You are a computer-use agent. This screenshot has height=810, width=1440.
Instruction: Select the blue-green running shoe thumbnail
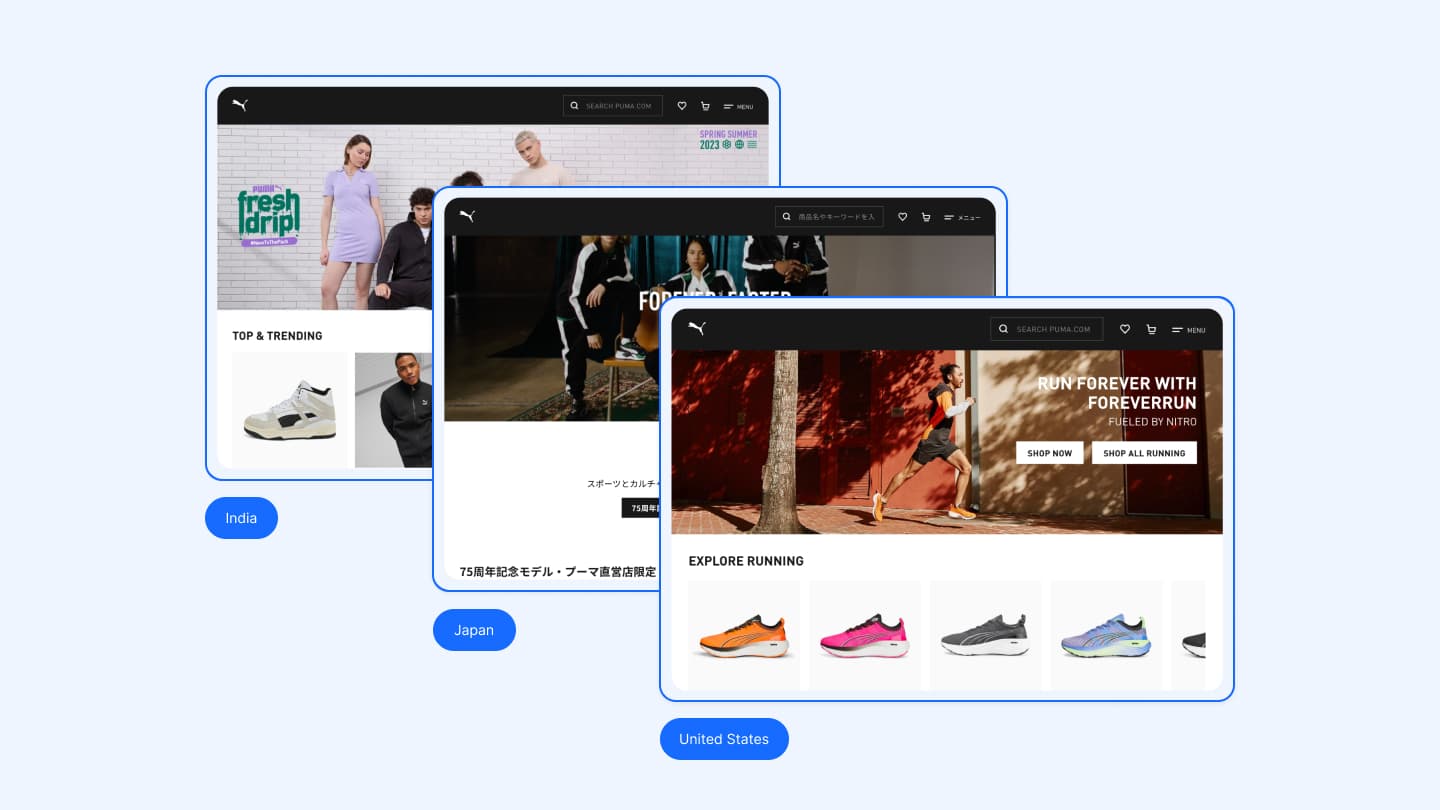(1106, 636)
